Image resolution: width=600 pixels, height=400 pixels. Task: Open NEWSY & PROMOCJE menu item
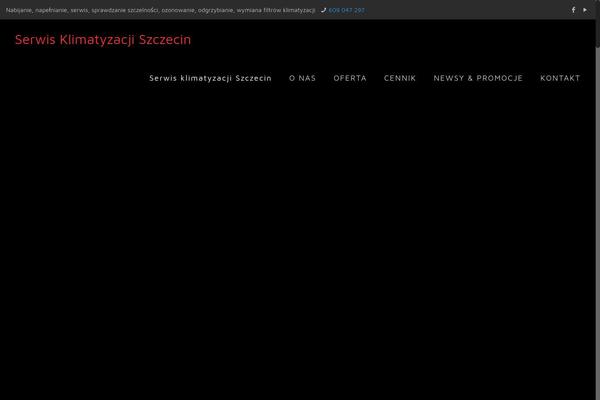pos(478,78)
